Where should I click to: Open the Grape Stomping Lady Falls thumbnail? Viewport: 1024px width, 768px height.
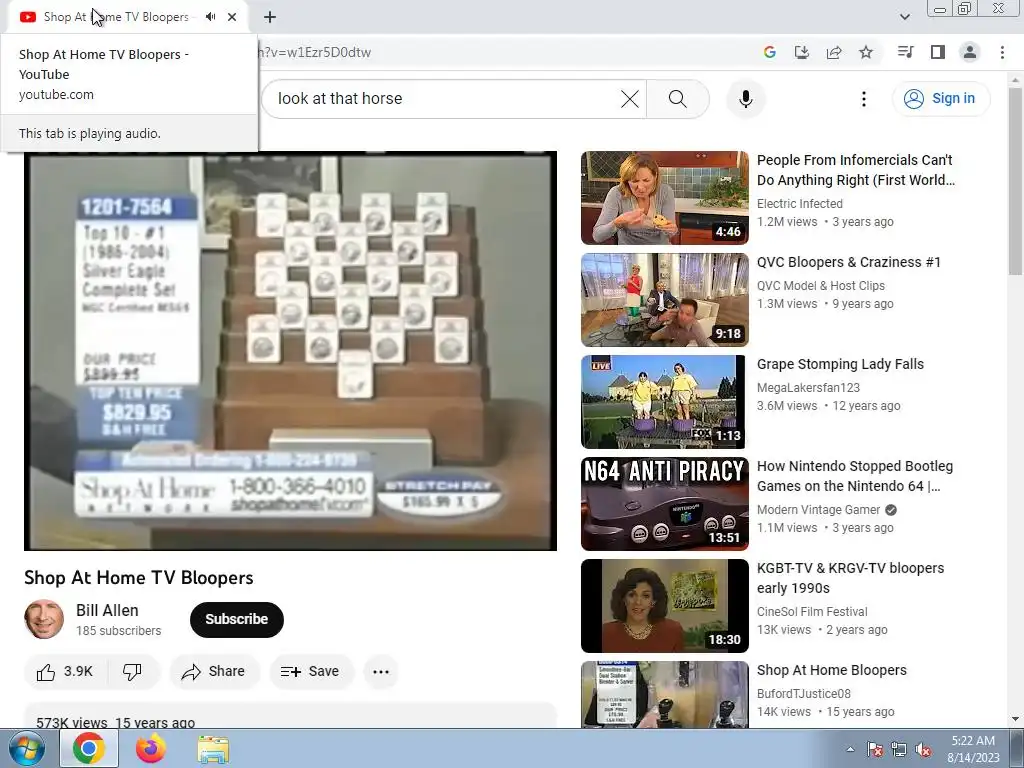tap(664, 402)
